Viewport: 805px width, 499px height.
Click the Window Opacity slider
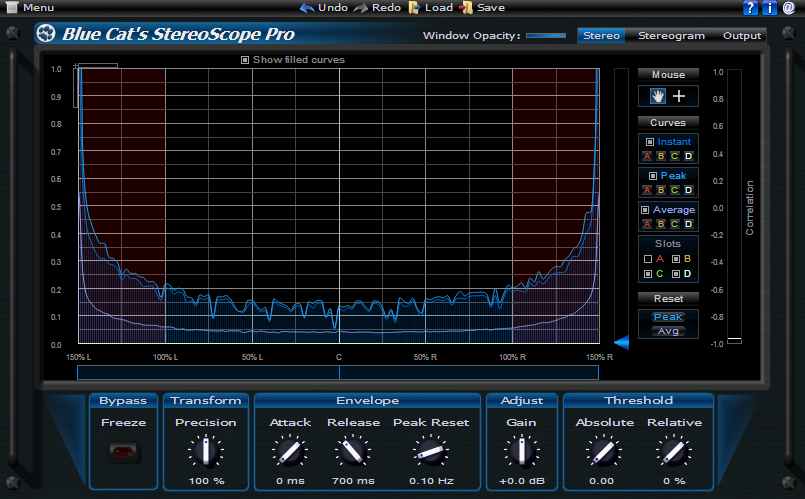[x=546, y=36]
